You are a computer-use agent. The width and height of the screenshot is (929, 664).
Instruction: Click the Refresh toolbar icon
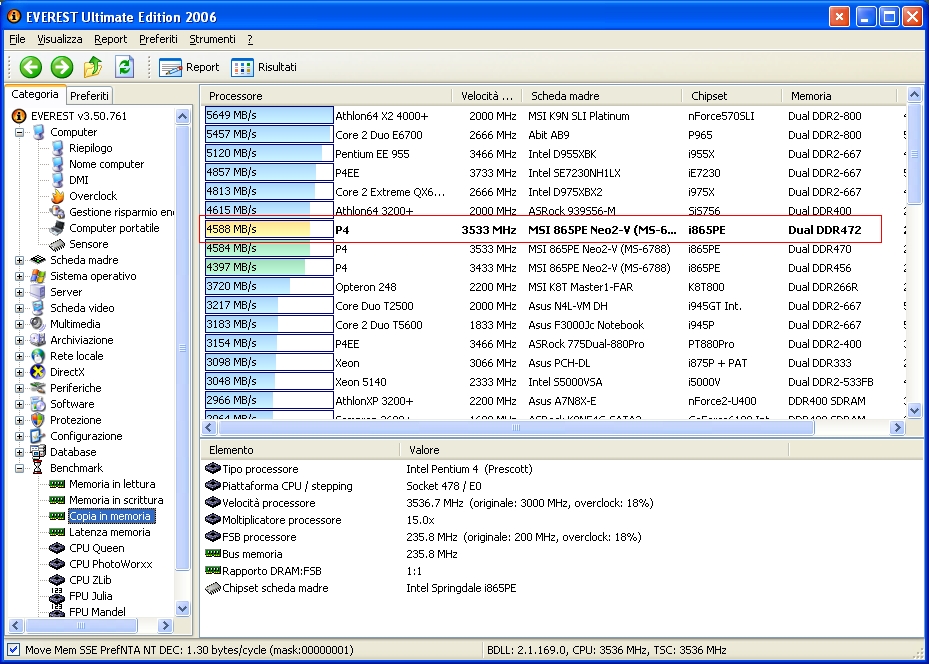(x=124, y=67)
